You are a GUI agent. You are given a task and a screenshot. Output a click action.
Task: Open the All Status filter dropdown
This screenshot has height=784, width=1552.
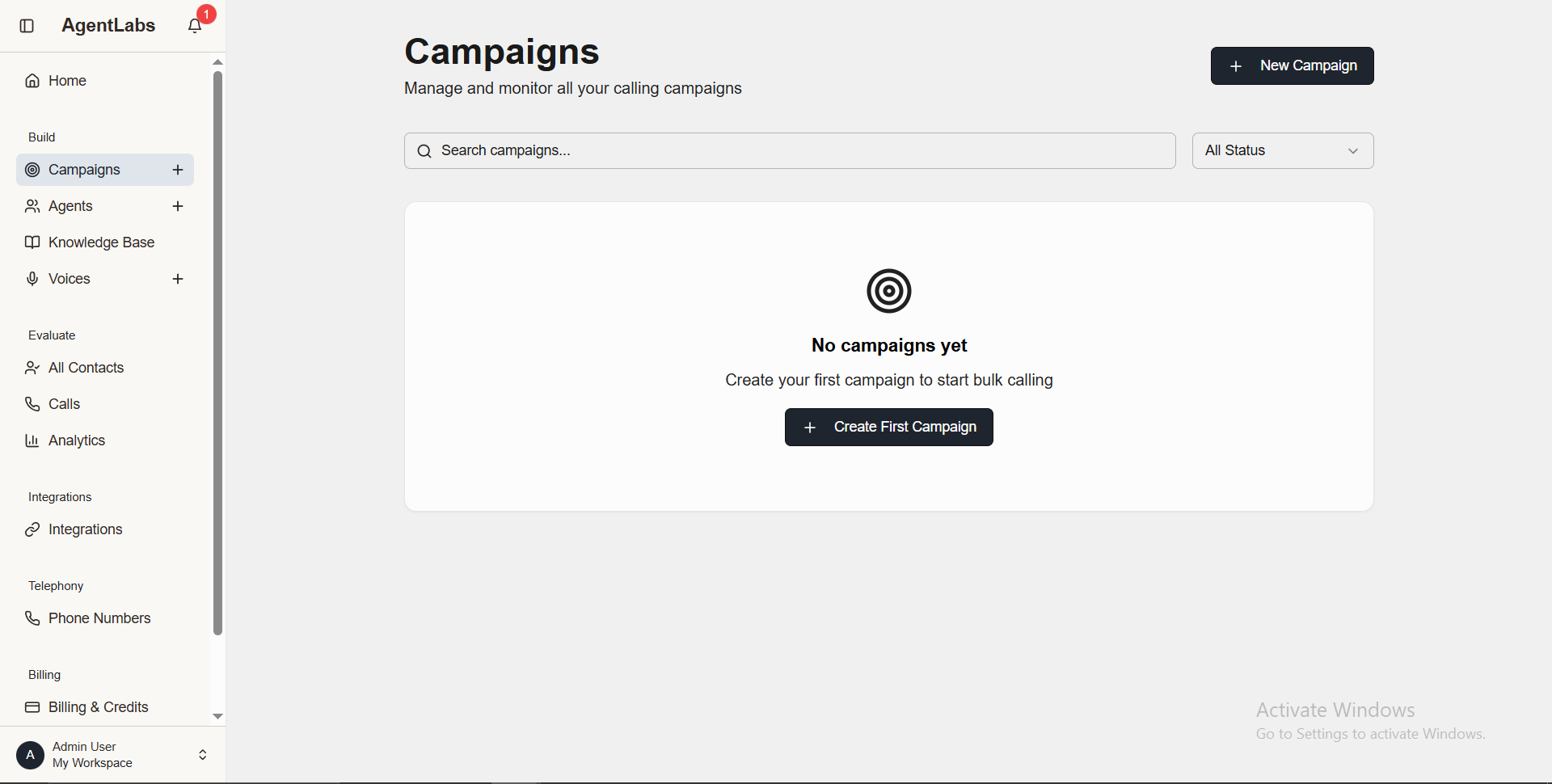(x=1282, y=150)
